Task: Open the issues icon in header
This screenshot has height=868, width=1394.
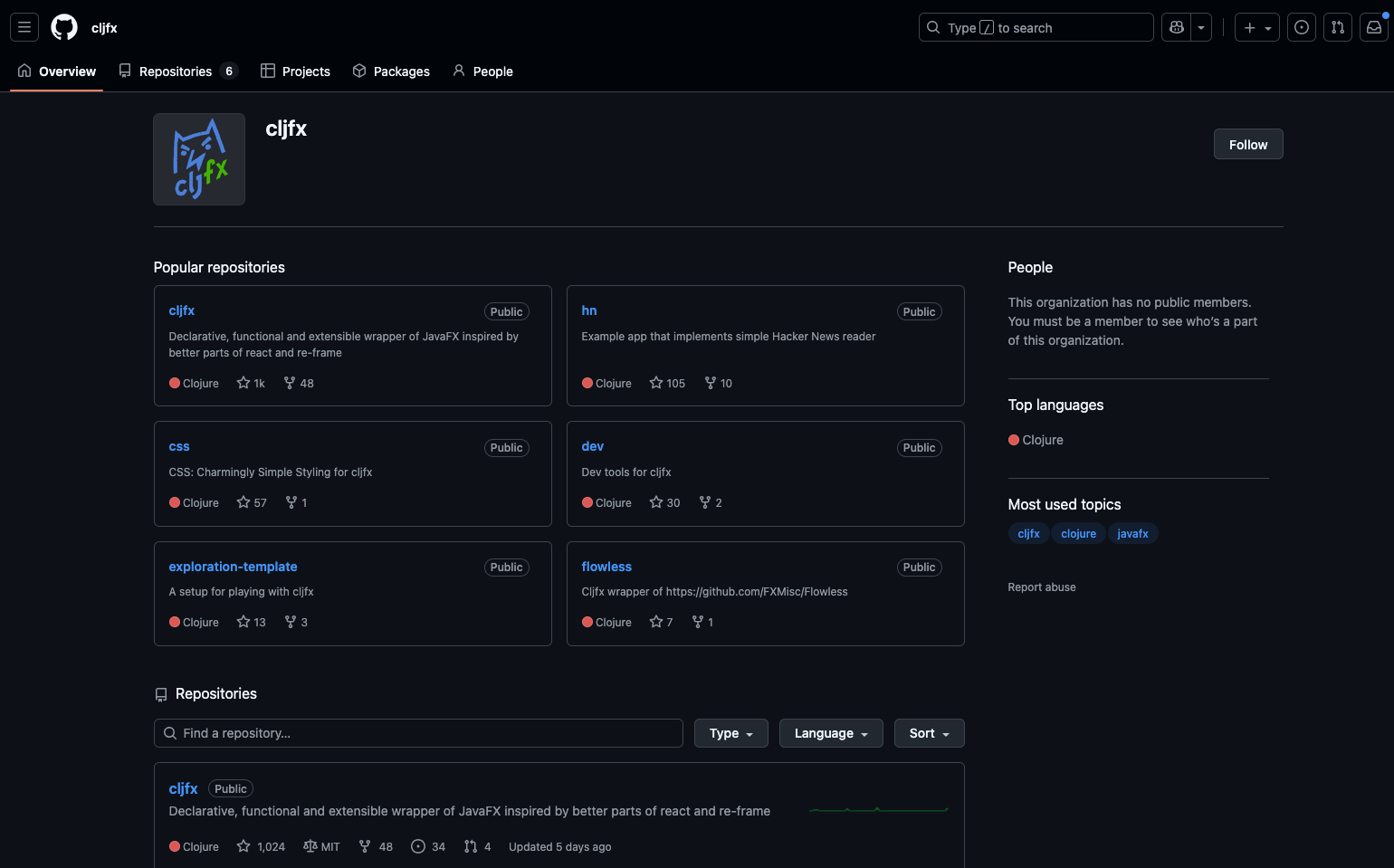Action: (1302, 28)
